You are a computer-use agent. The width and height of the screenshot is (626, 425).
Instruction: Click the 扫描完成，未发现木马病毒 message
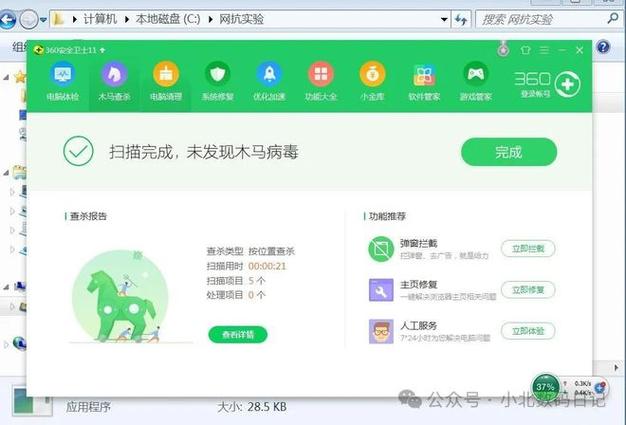click(x=204, y=152)
